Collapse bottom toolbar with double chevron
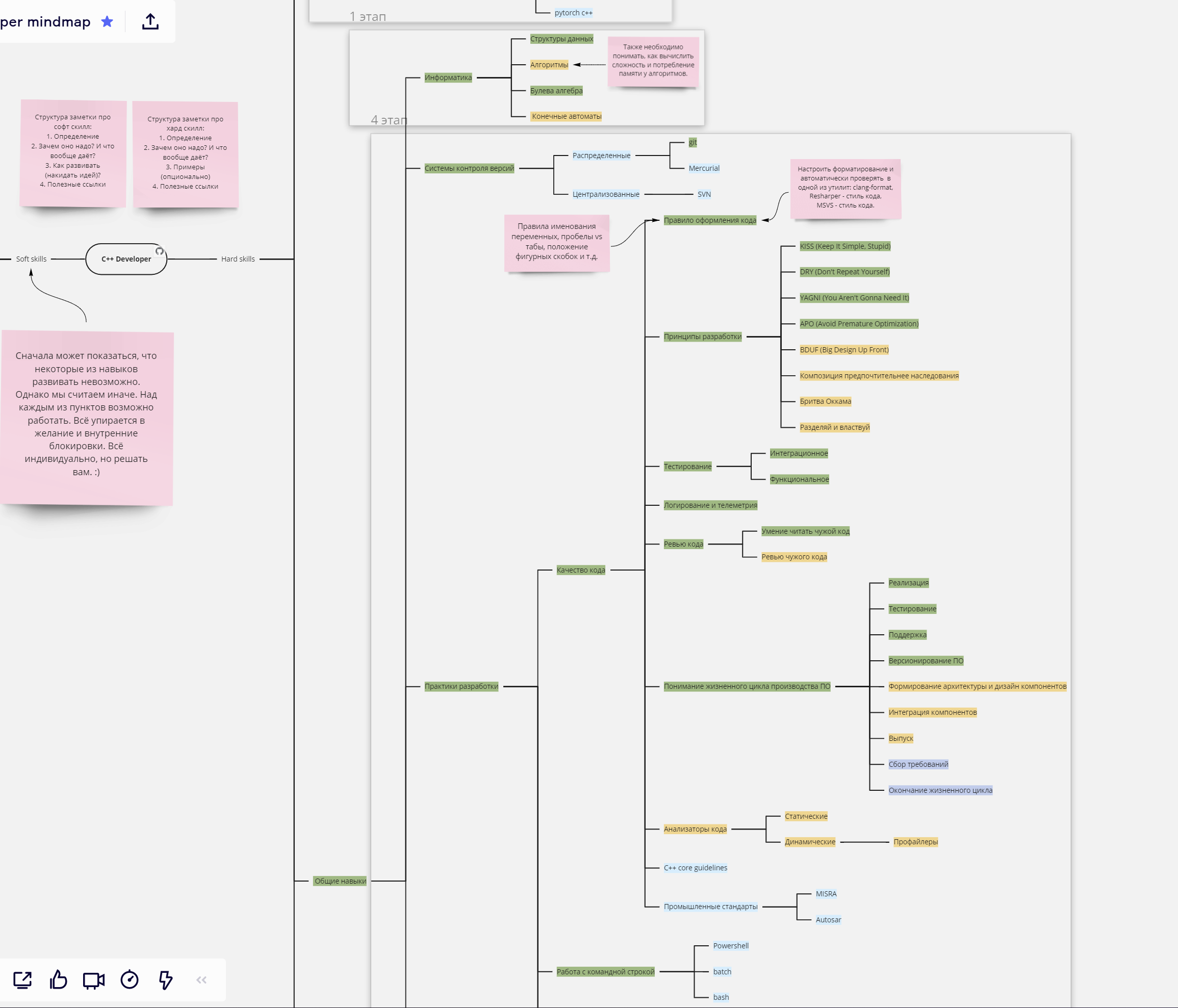 (201, 979)
